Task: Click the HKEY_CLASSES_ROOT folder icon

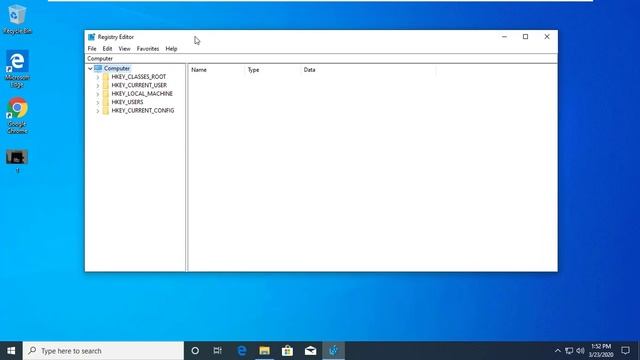Action: point(106,77)
